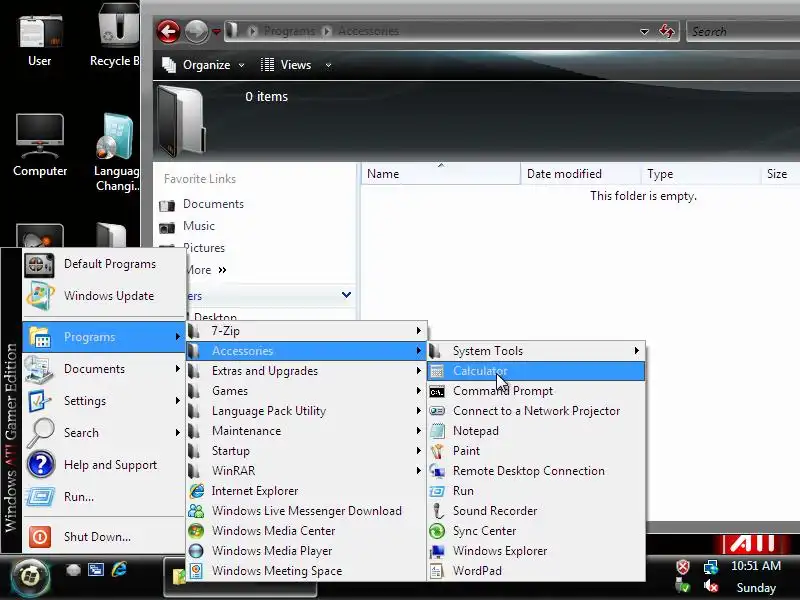800x600 pixels.
Task: Click the Command Prompt black console icon
Action: pyautogui.click(x=437, y=391)
